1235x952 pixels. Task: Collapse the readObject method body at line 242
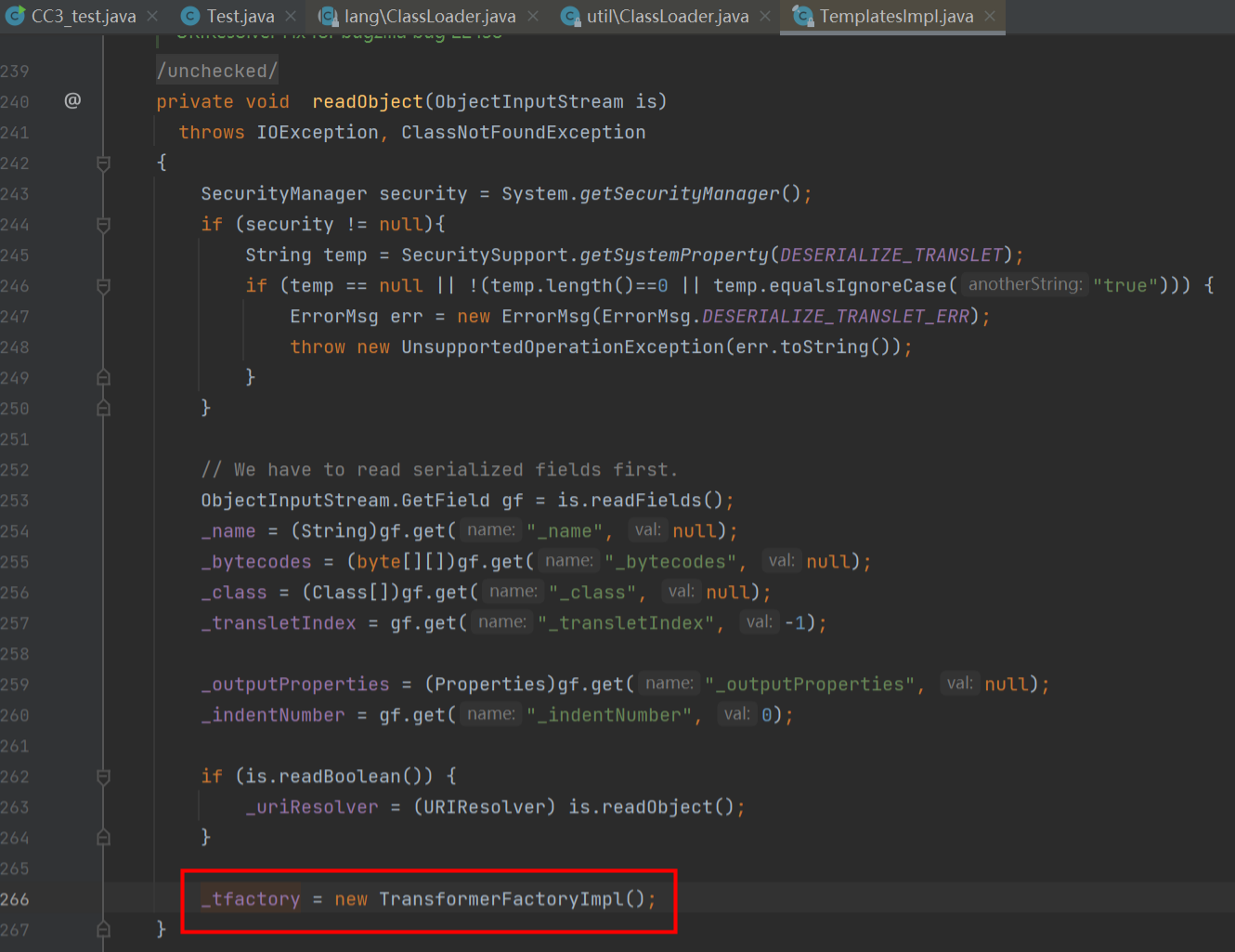click(103, 163)
